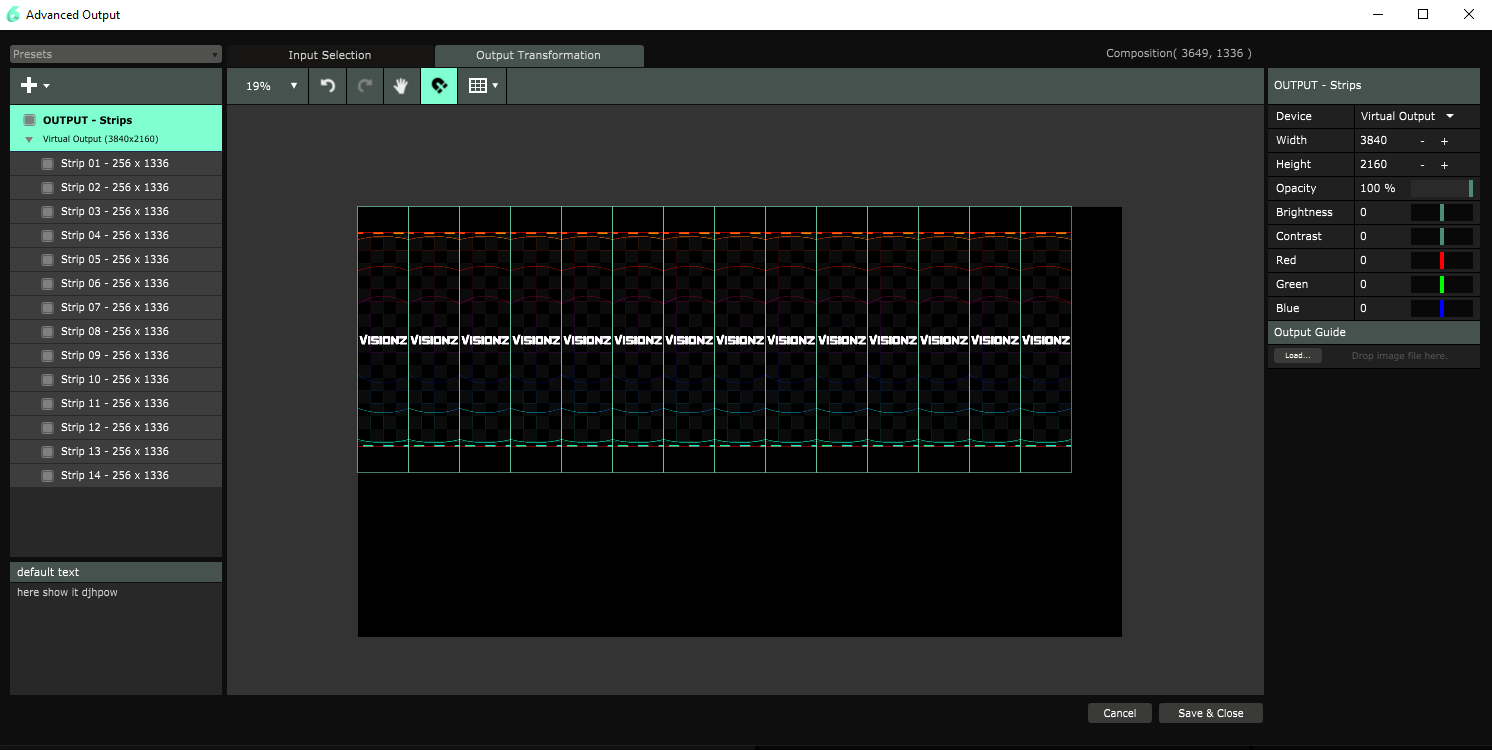This screenshot has height=750, width=1492.
Task: Increase Width with the plus button
Action: [x=1444, y=141]
